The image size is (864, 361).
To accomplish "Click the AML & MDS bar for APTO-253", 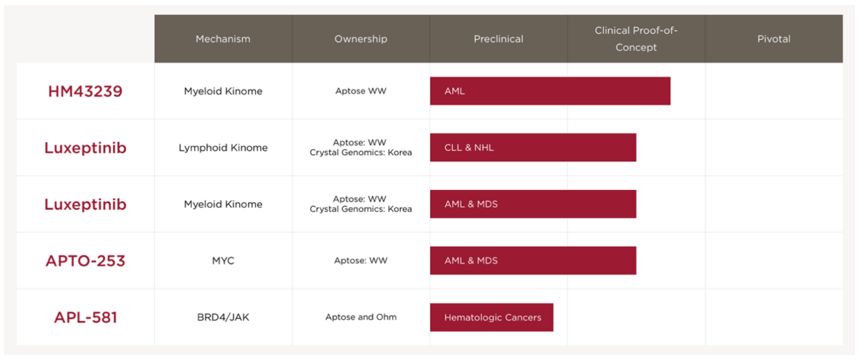I will (533, 261).
